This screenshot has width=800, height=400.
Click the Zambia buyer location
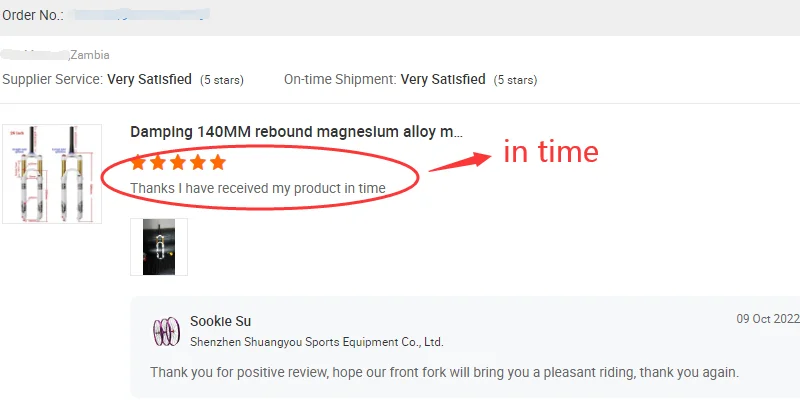90,55
